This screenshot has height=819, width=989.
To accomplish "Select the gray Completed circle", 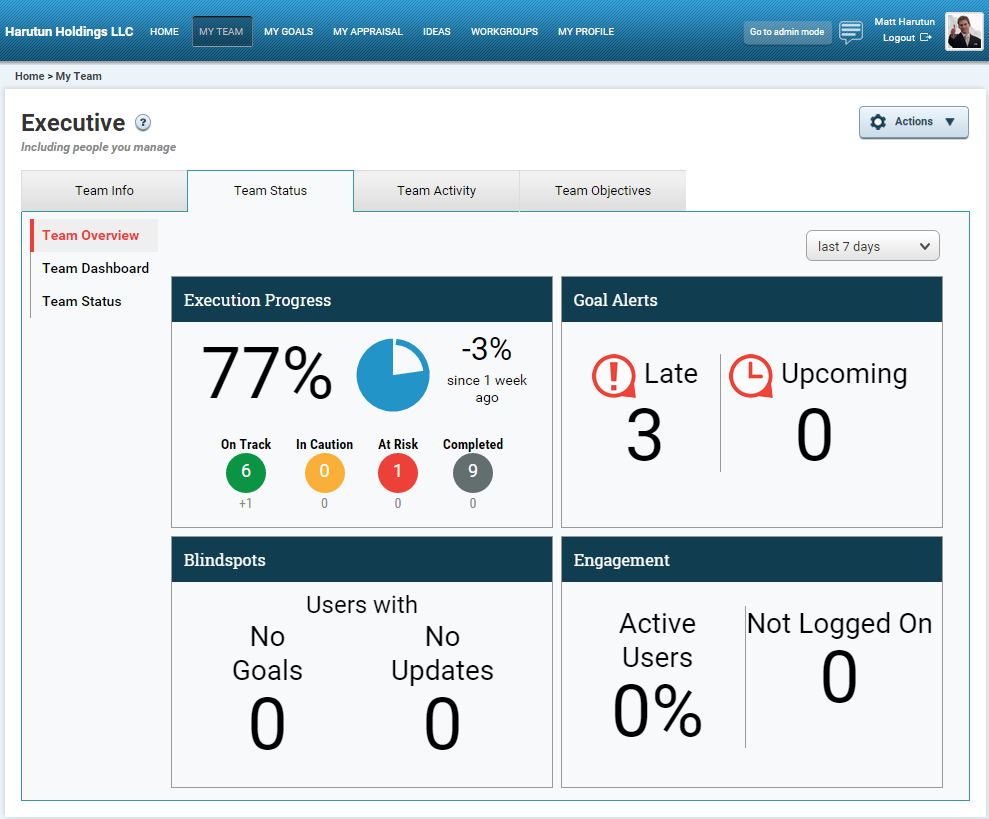I will click(x=472, y=472).
